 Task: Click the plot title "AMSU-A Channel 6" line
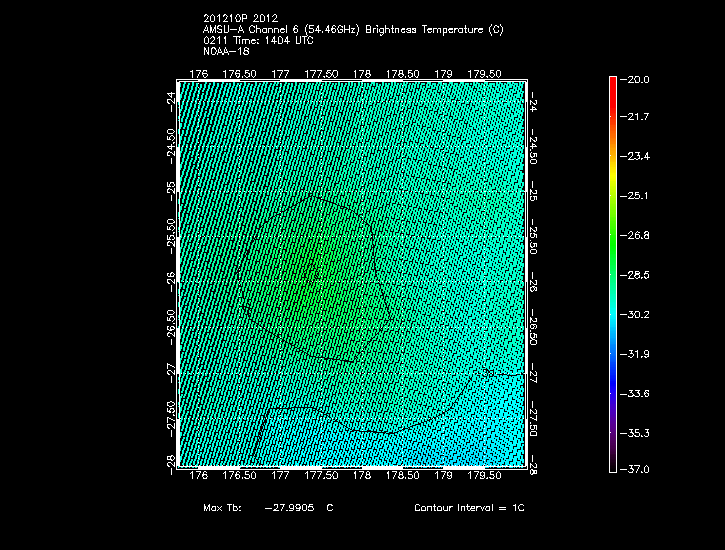click(x=352, y=30)
